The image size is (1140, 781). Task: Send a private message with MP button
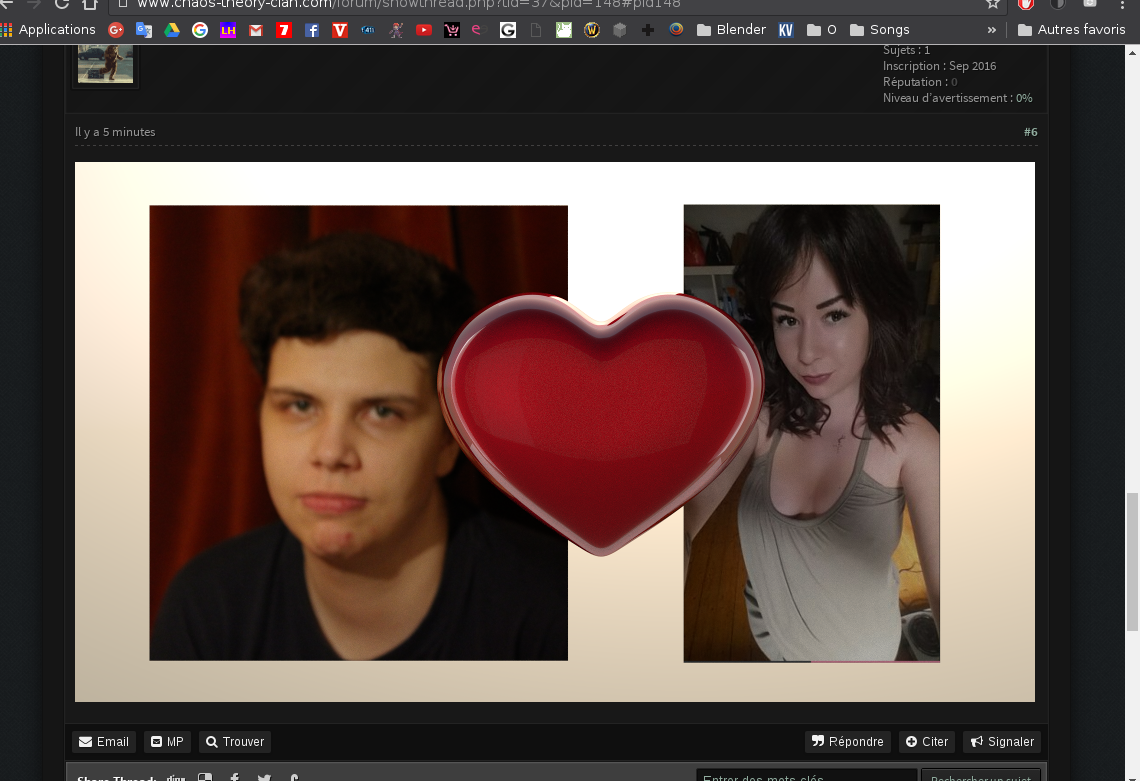167,742
